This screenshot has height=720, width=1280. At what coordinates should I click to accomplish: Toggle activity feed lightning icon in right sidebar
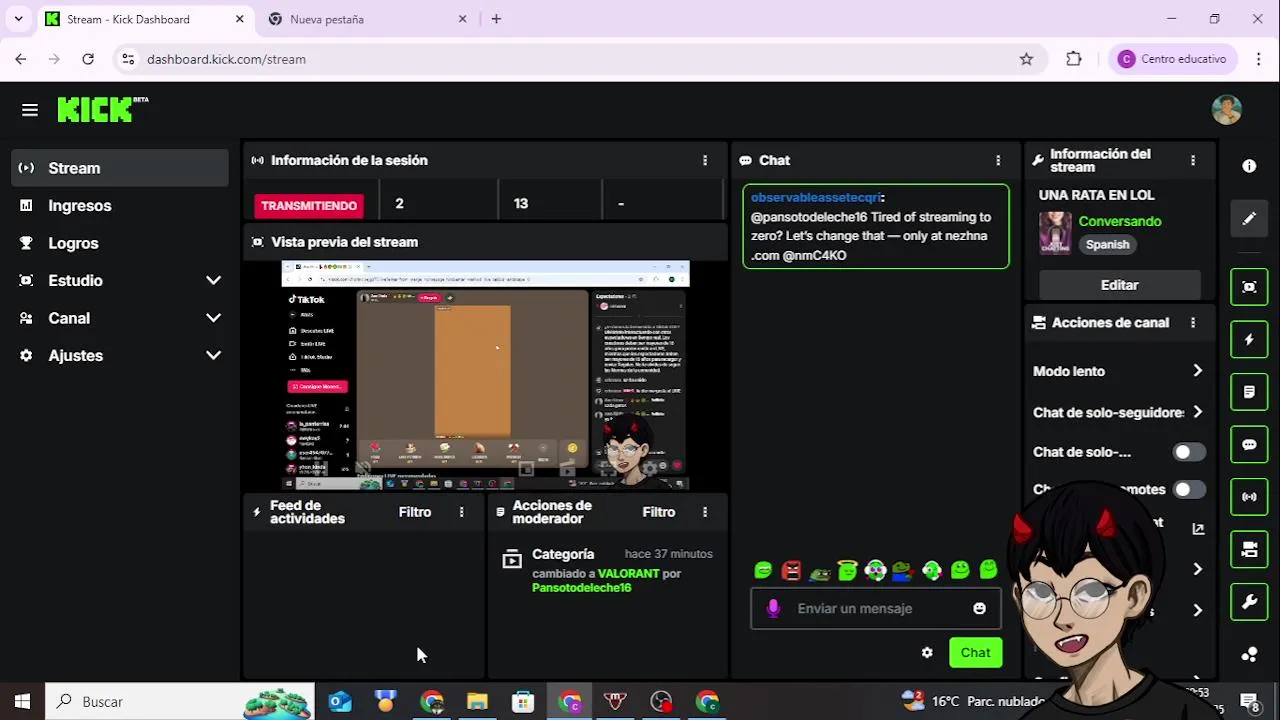[1249, 340]
